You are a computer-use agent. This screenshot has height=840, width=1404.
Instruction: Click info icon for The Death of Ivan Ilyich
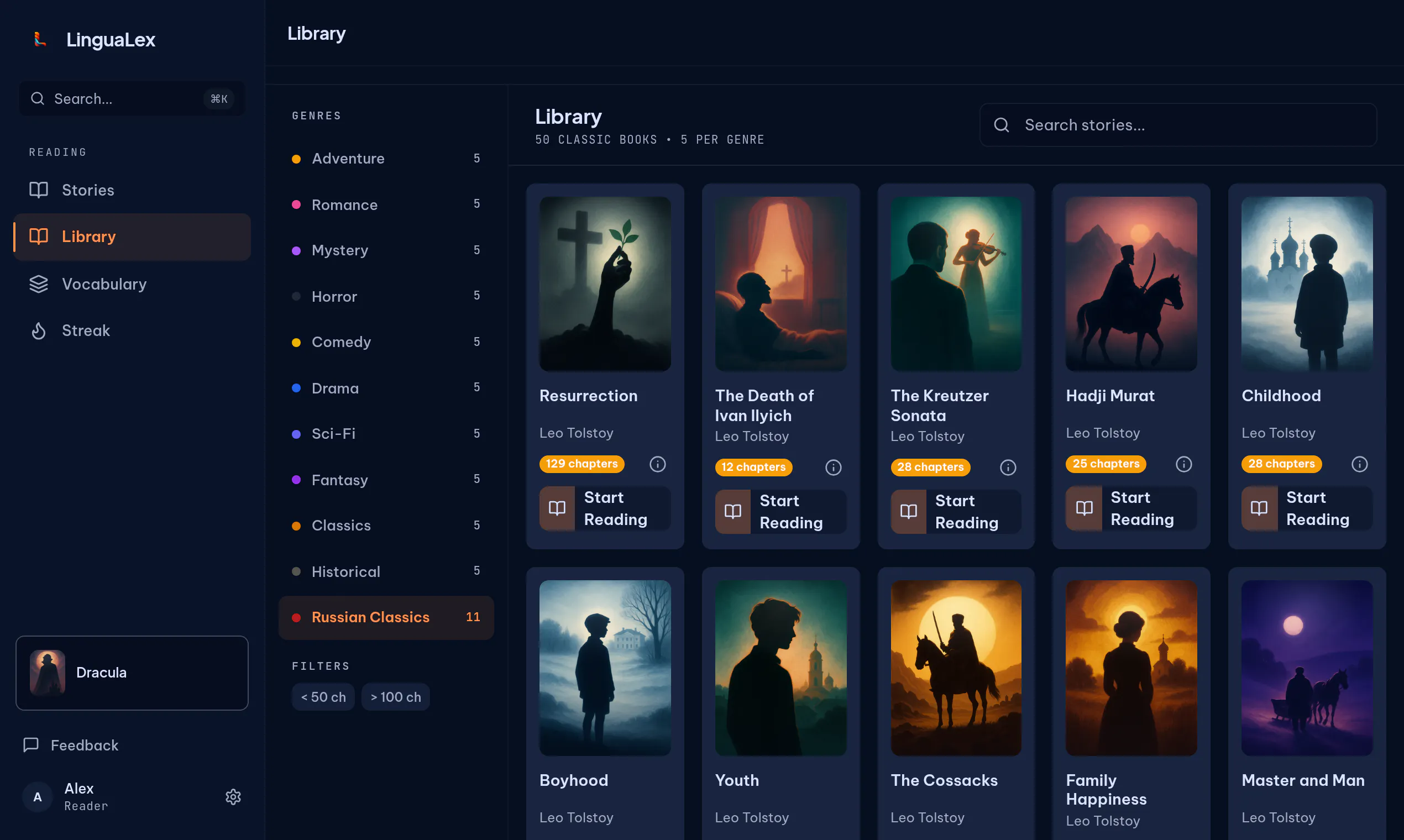[833, 468]
